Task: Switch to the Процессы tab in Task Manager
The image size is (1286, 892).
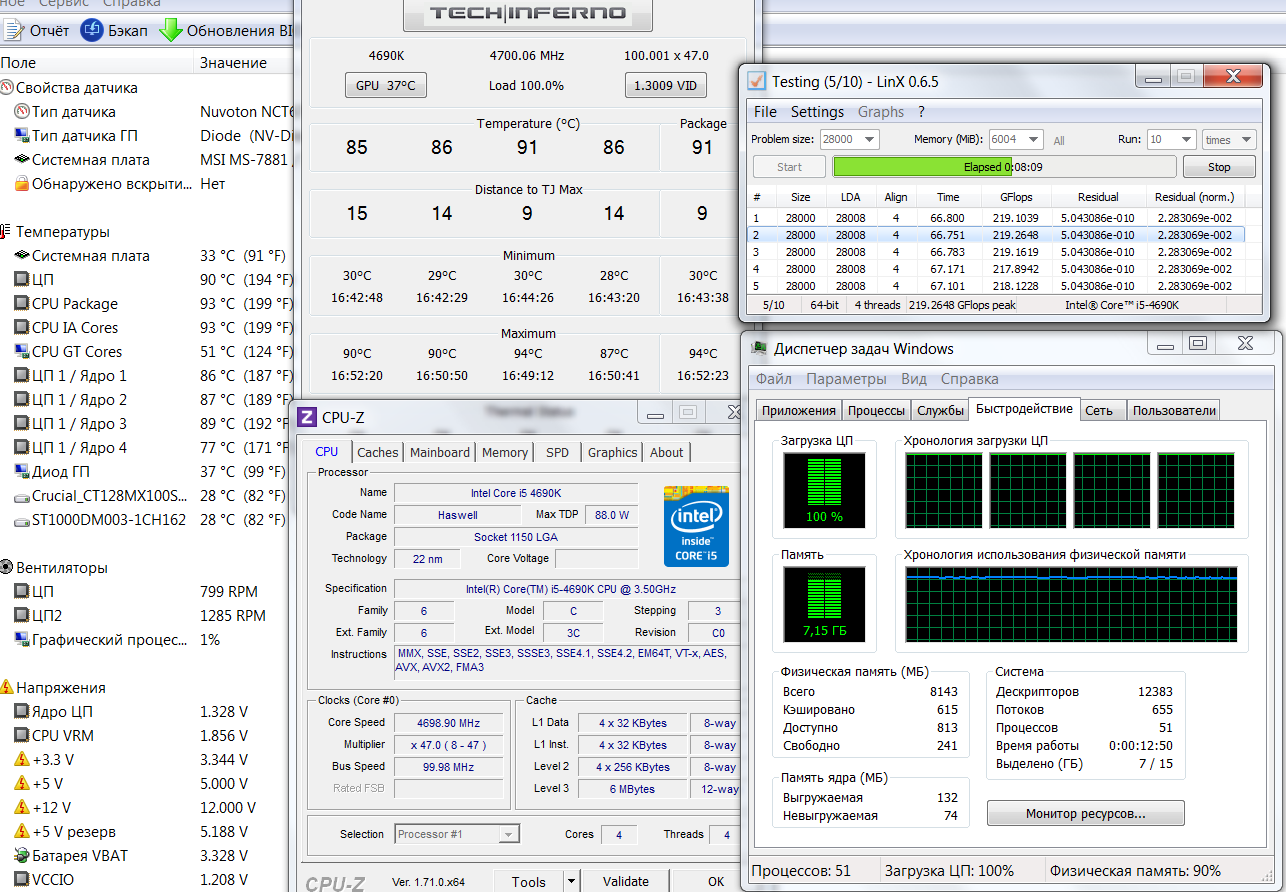Action: click(877, 410)
